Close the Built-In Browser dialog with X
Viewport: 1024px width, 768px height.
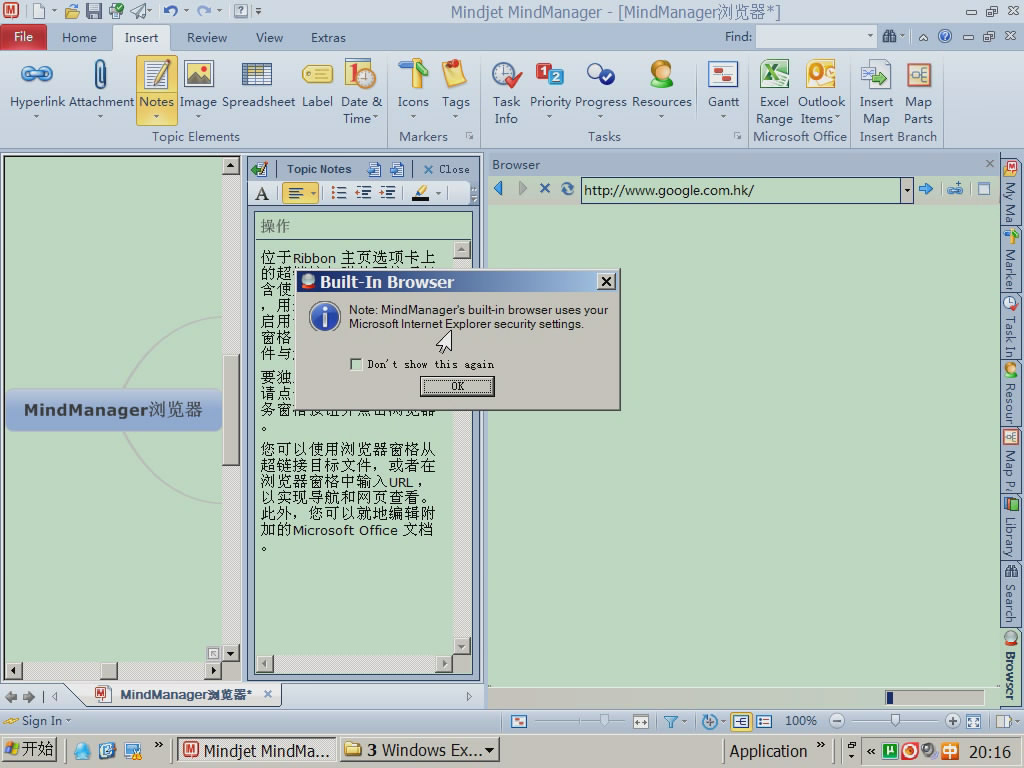606,281
